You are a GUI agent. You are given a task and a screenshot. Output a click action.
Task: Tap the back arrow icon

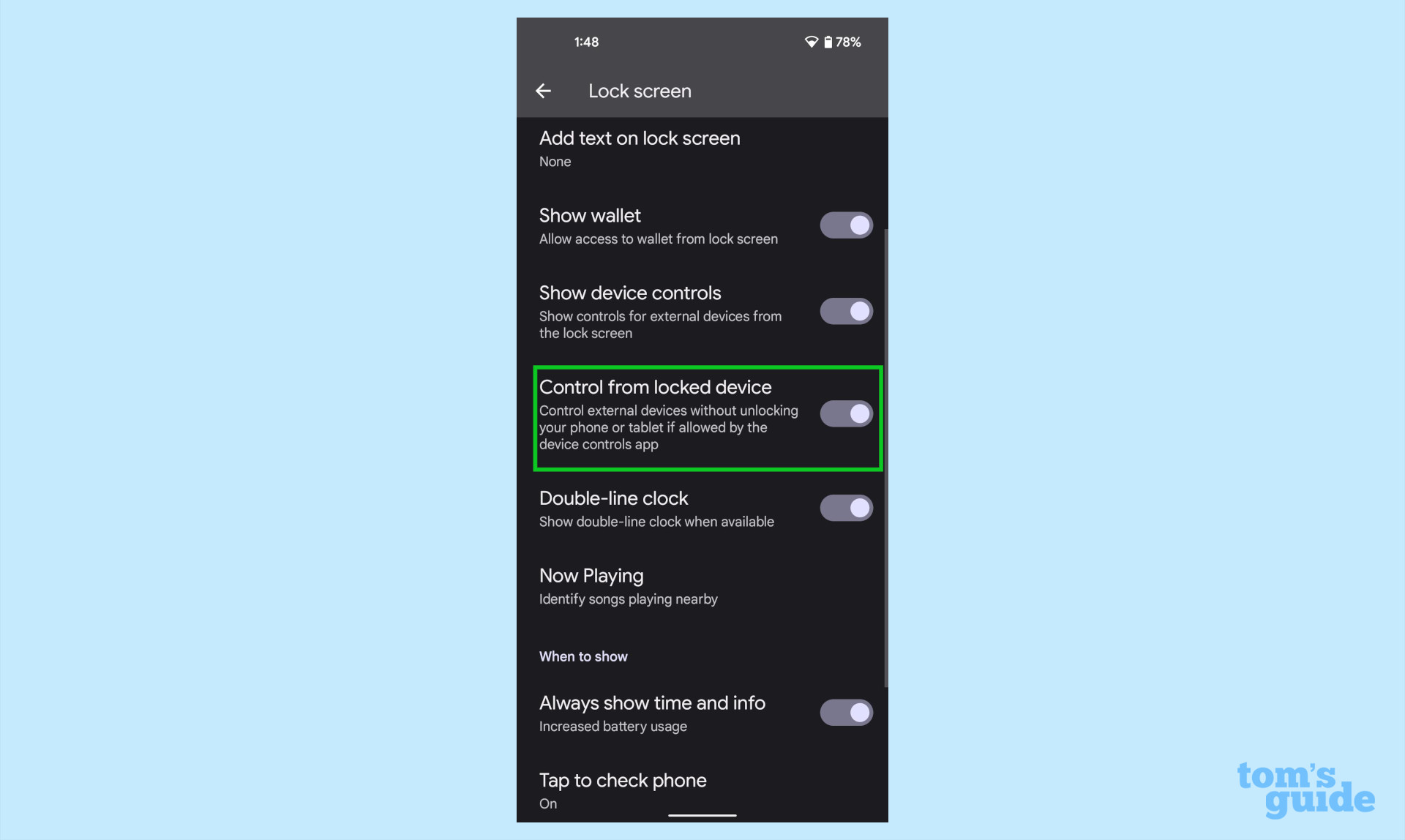click(x=542, y=91)
